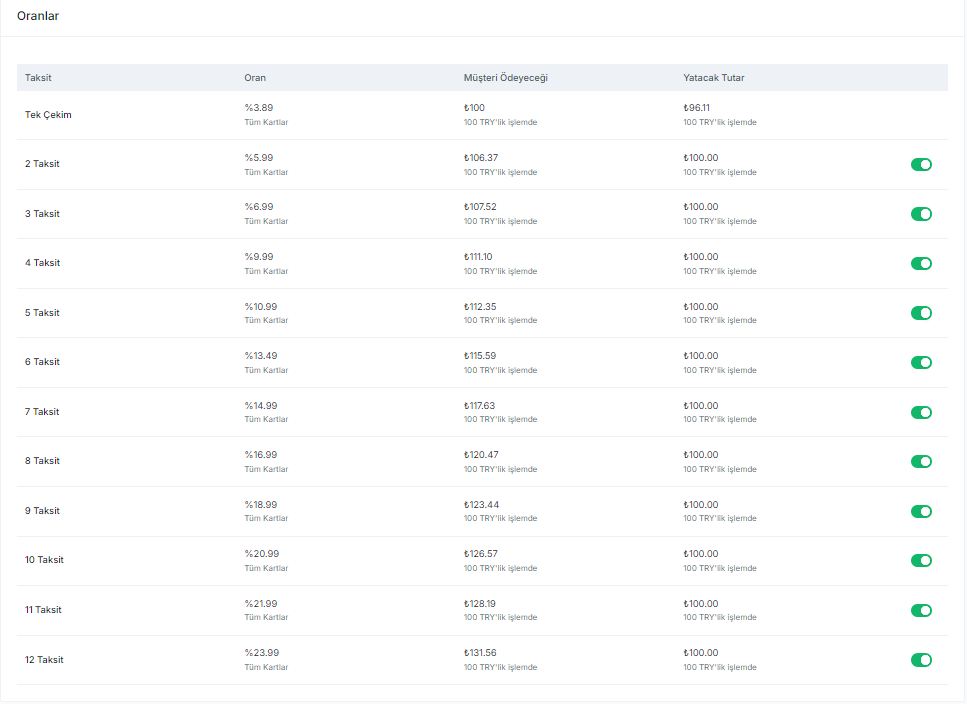This screenshot has width=967, height=704.
Task: Click the ₺100 Tek Çekim customer amount
Action: pos(474,108)
